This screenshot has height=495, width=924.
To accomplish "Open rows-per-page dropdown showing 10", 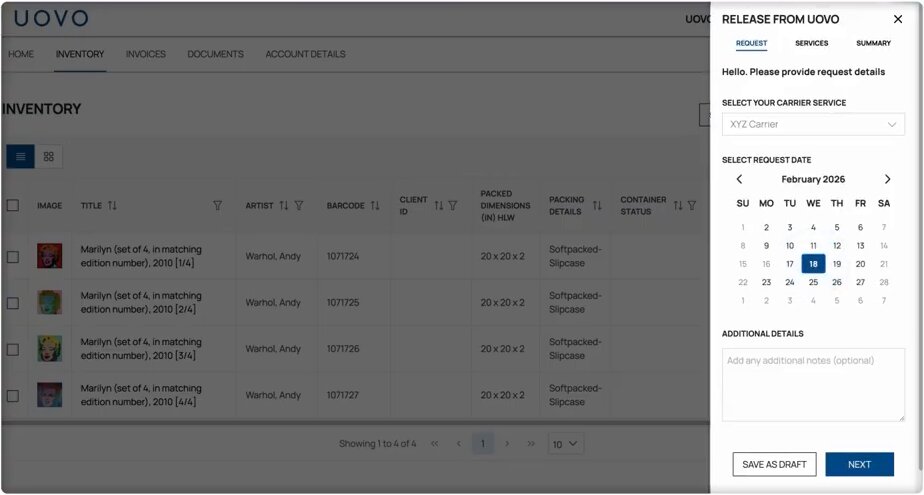I will [x=566, y=444].
